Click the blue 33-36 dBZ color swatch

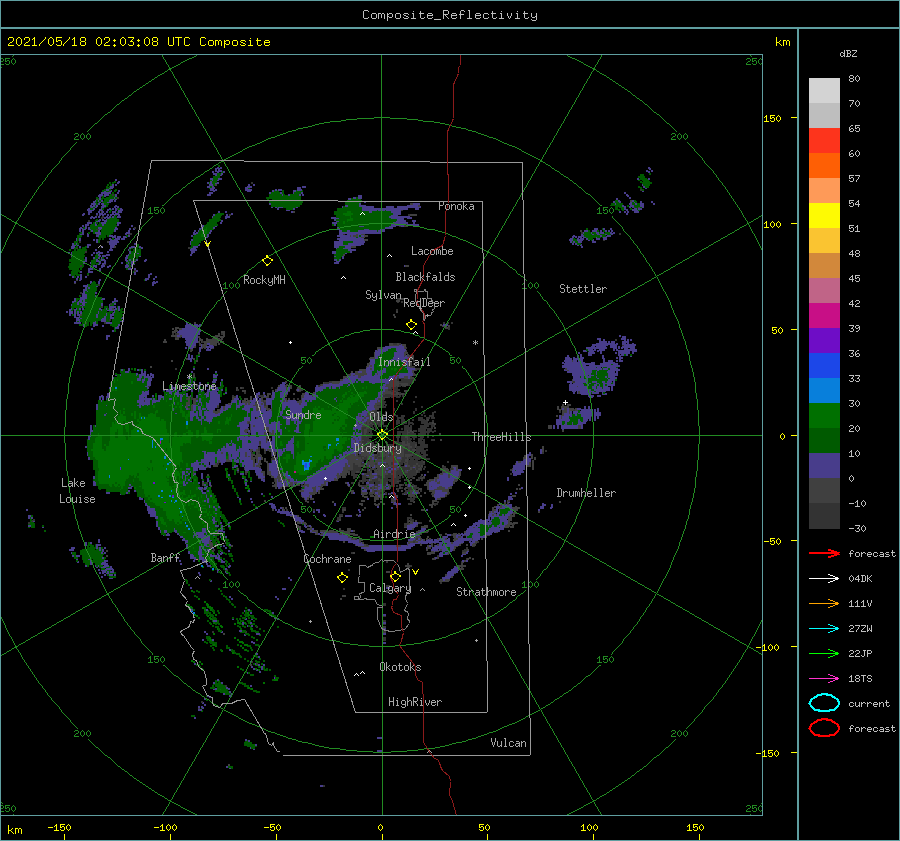click(824, 366)
